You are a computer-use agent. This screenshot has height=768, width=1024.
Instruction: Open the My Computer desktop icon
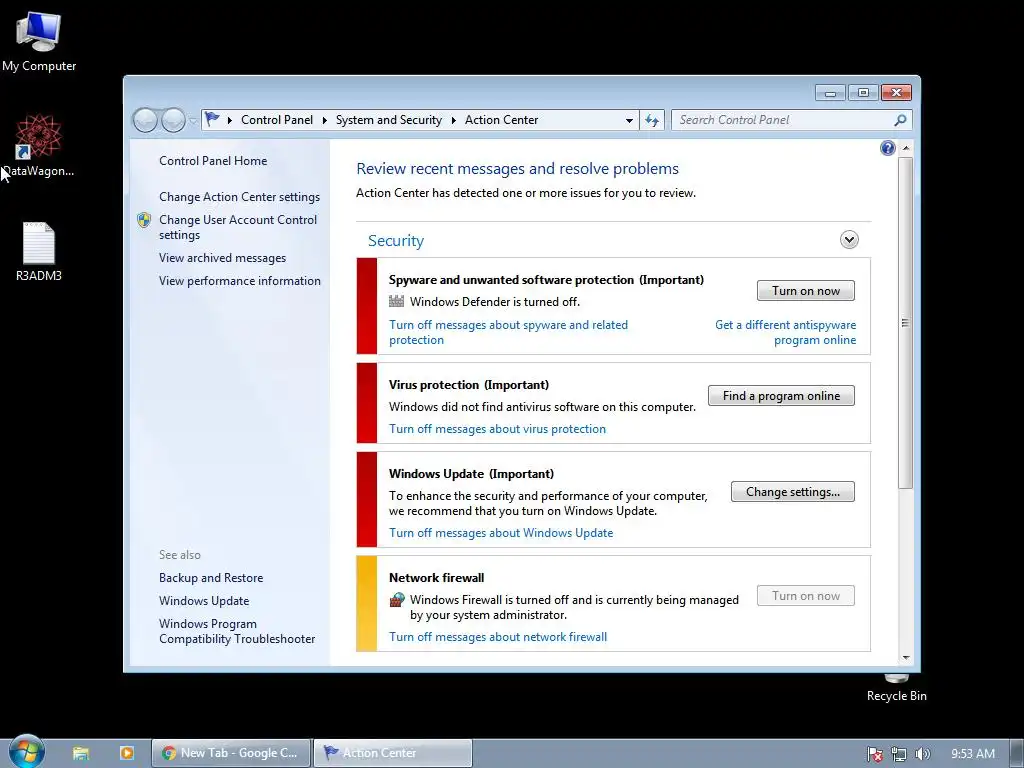click(39, 42)
